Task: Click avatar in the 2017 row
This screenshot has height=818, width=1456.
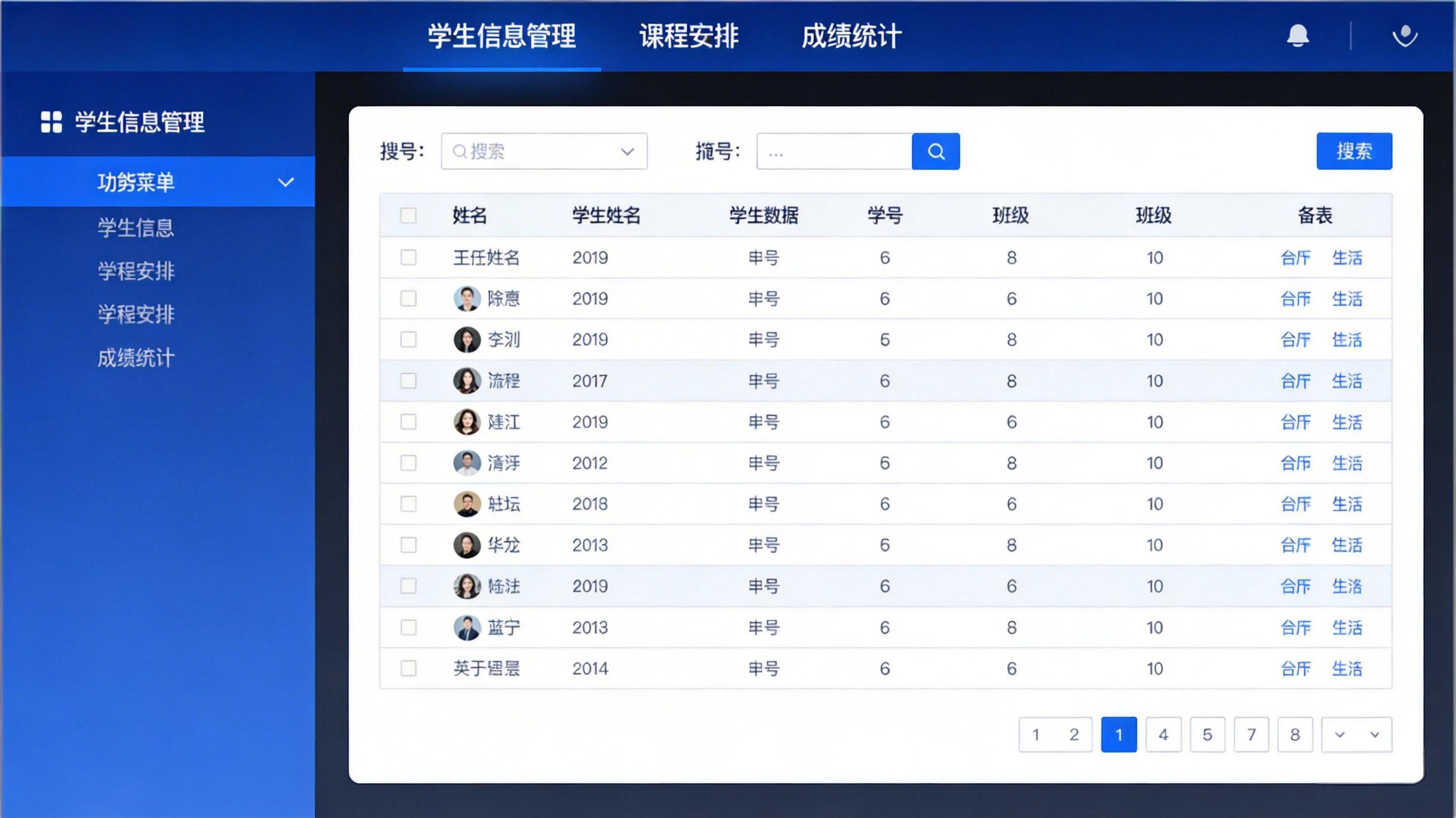Action: (x=467, y=381)
